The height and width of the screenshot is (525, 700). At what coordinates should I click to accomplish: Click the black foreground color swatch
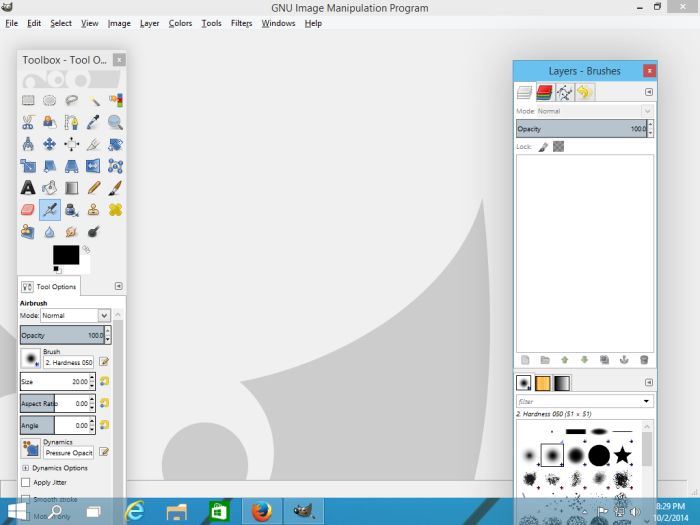coord(65,254)
